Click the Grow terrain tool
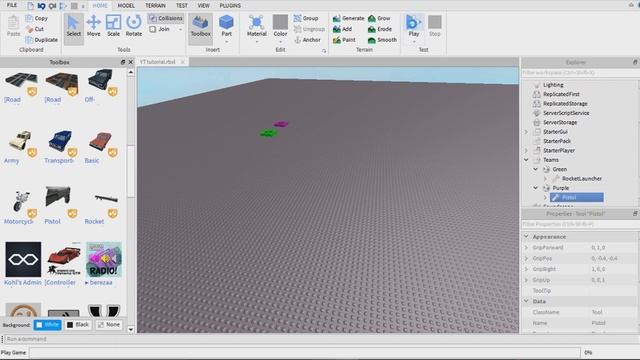This screenshot has width=640, height=360. point(379,18)
